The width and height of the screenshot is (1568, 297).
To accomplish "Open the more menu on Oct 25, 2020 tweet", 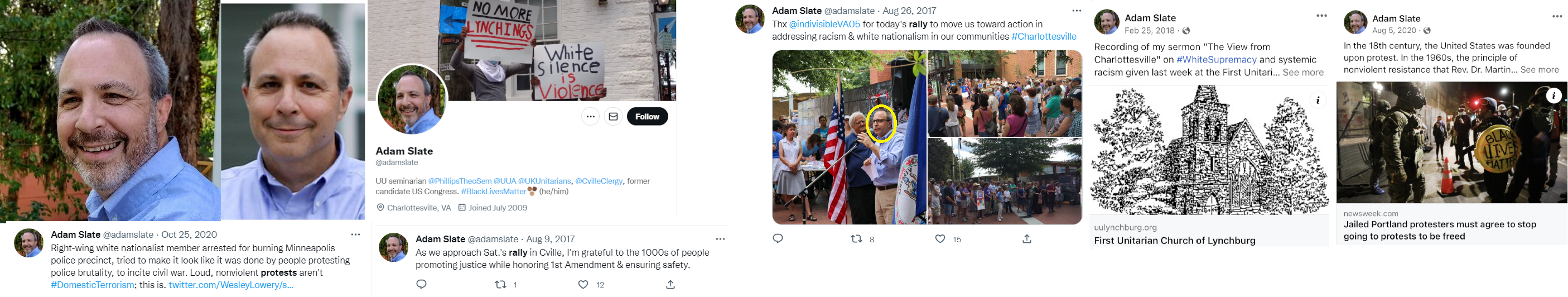I will click(355, 234).
